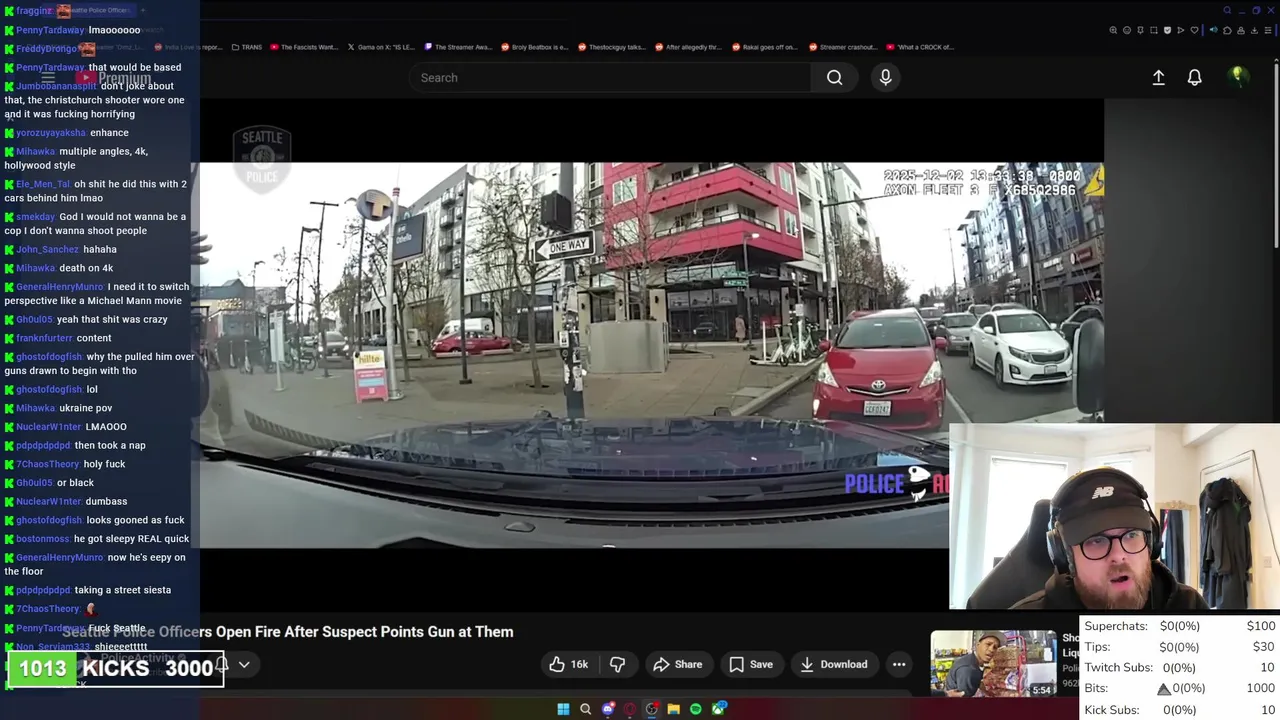Viewport: 1280px width, 720px height.
Task: Click the heart bookmark icon in browser toolbar
Action: [1194, 30]
